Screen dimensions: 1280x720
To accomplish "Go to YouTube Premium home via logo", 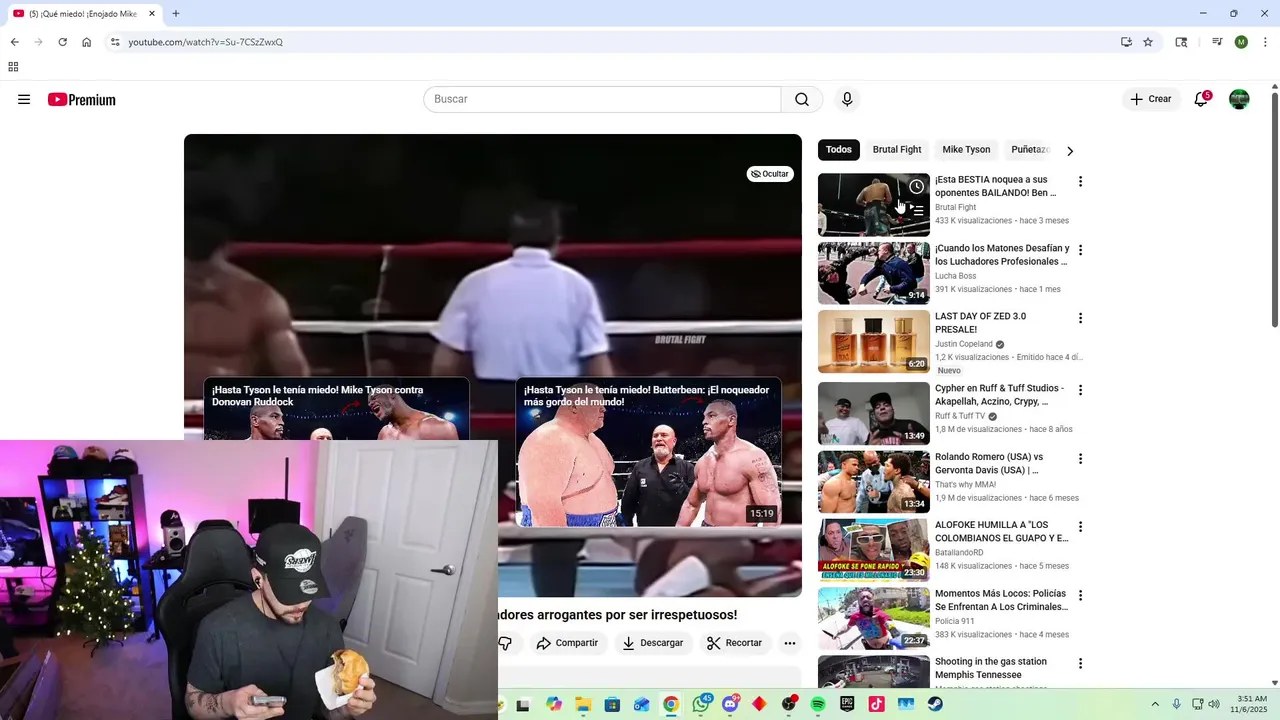I will pos(82,99).
